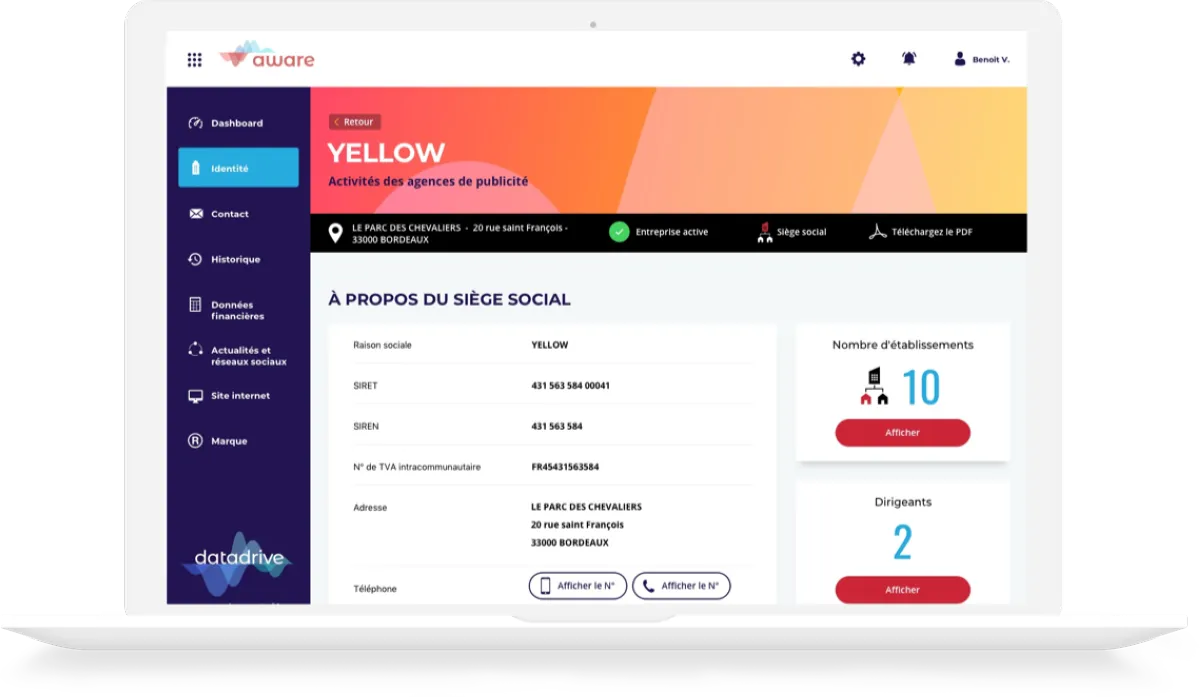Image resolution: width=1200 pixels, height=697 pixels.
Task: Open the Marque section
Action: coord(238,441)
